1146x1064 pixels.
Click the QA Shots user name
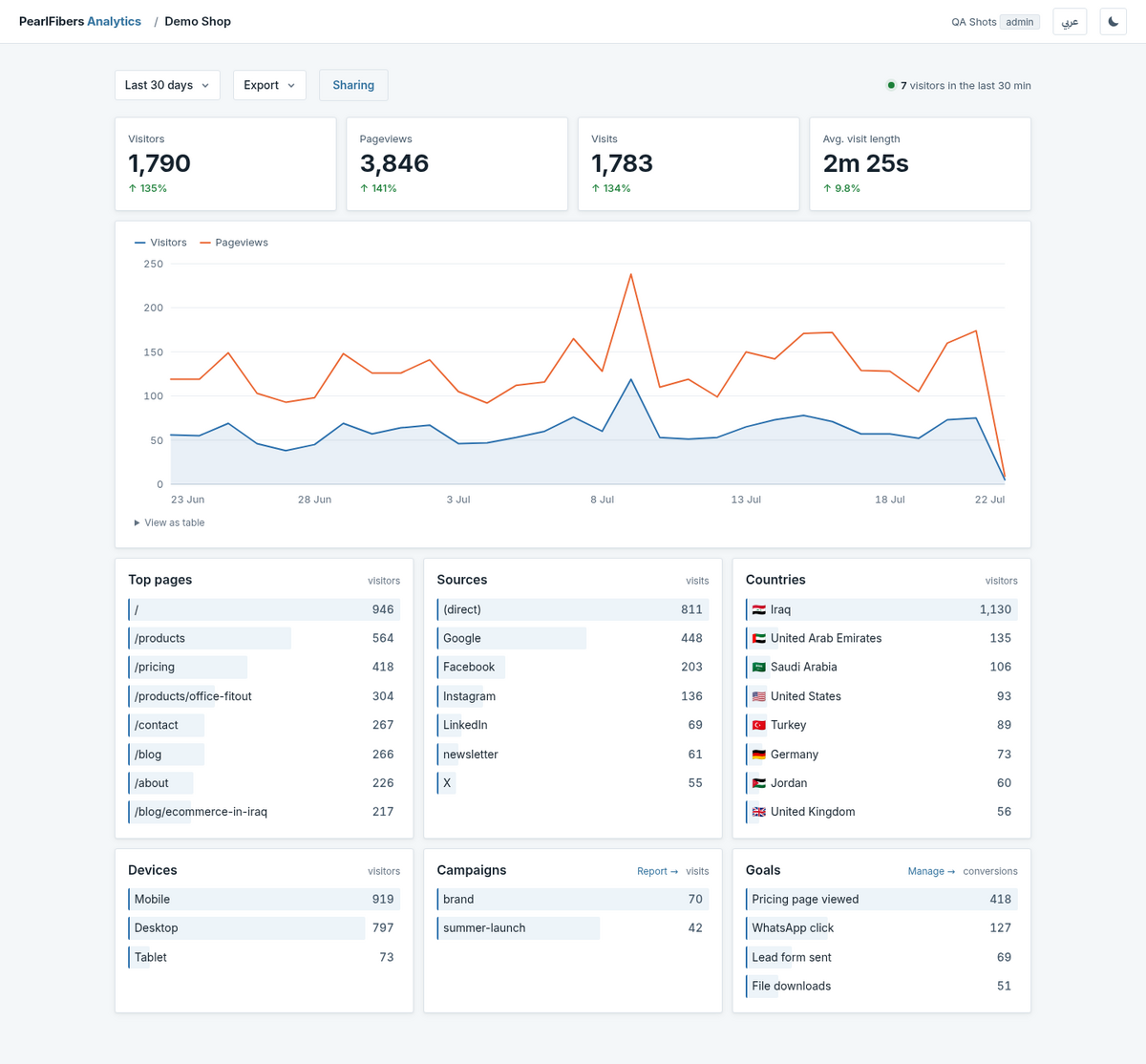tap(973, 22)
